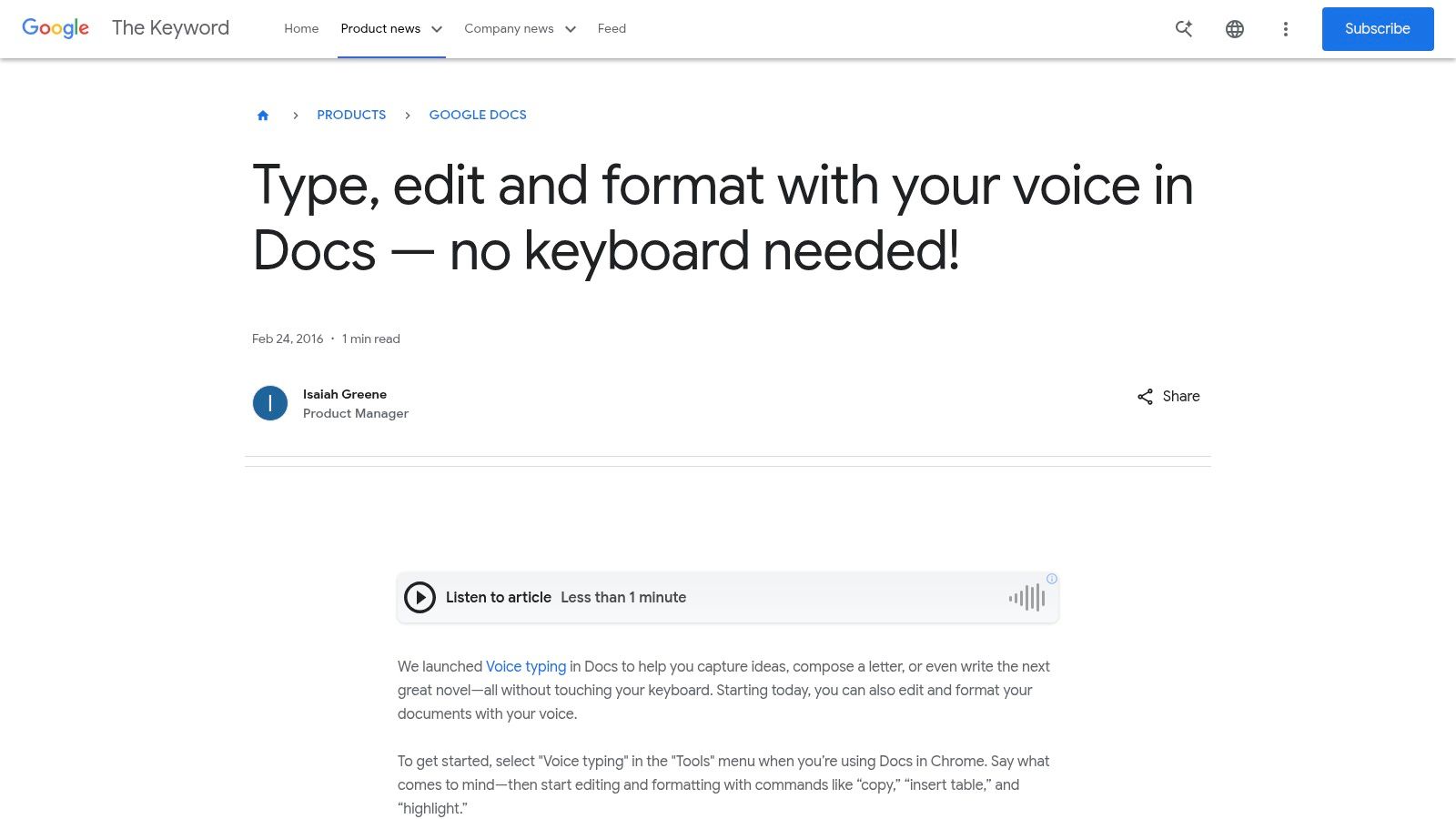Play the Listen to article audio

coord(420,597)
